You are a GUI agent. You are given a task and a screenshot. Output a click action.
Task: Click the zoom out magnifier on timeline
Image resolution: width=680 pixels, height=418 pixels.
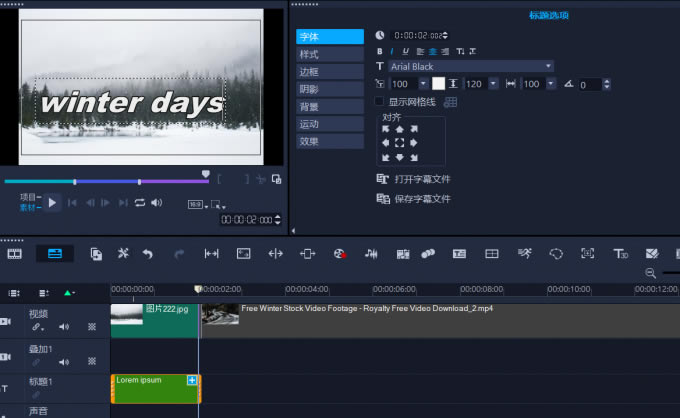tap(651, 273)
